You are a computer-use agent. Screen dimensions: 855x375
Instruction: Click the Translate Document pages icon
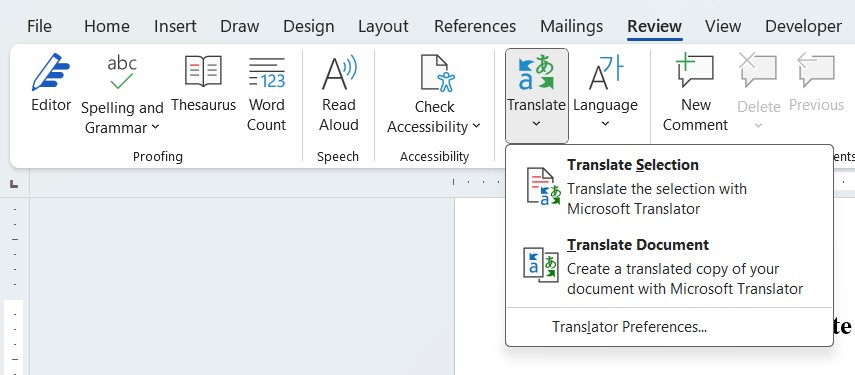[x=541, y=264]
